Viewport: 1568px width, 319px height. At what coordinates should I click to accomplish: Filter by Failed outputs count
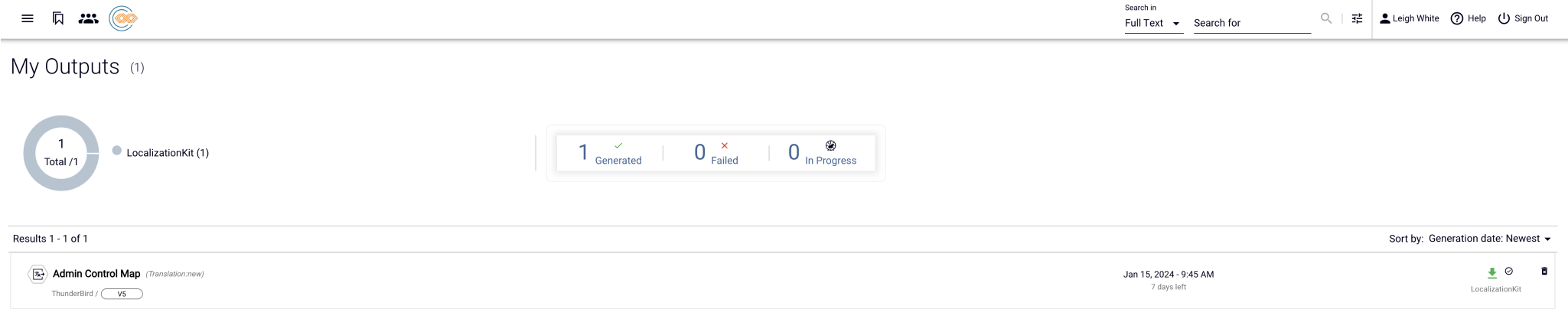click(x=716, y=153)
